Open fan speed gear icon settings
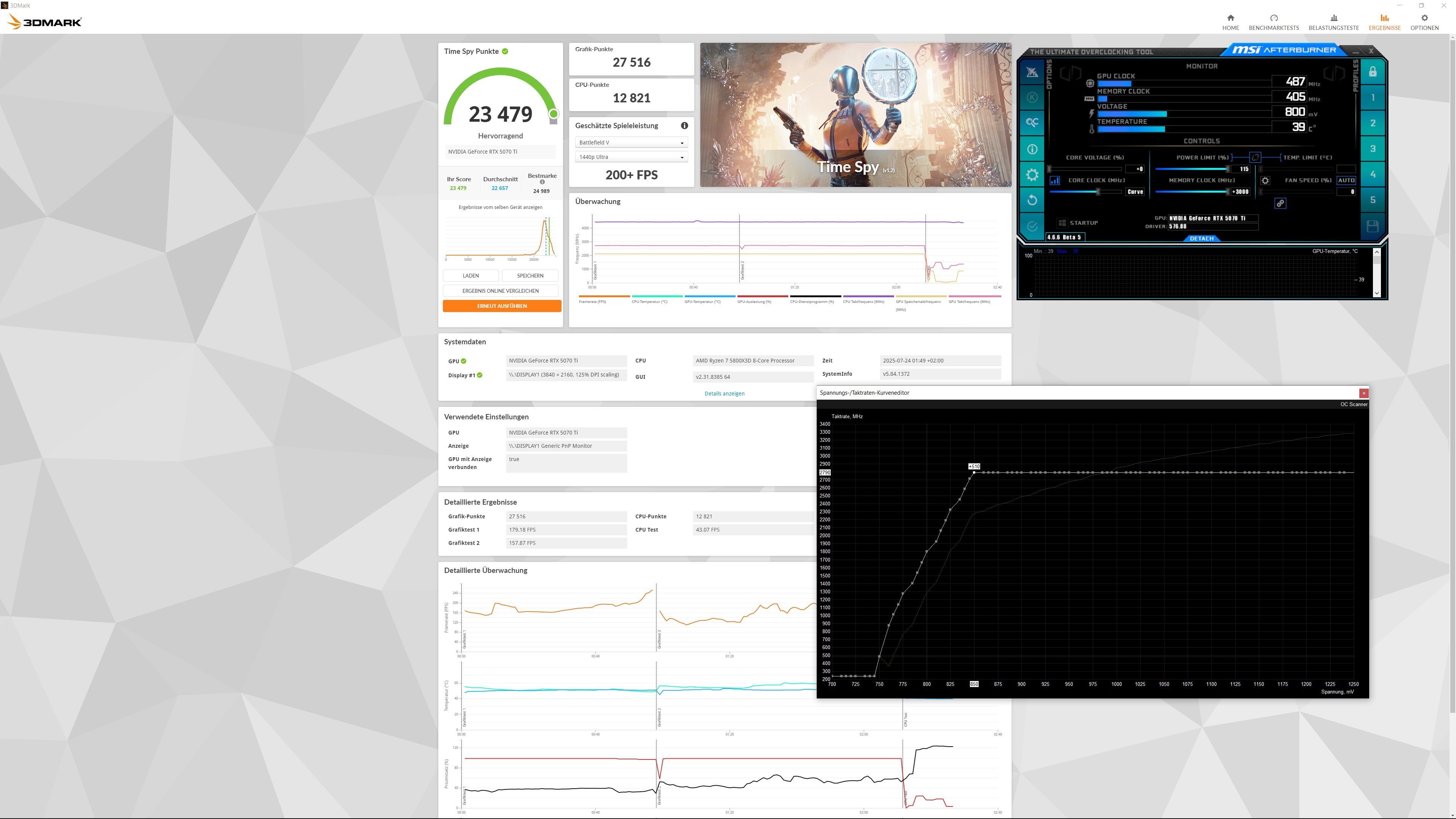The width and height of the screenshot is (1456, 819). [1265, 180]
